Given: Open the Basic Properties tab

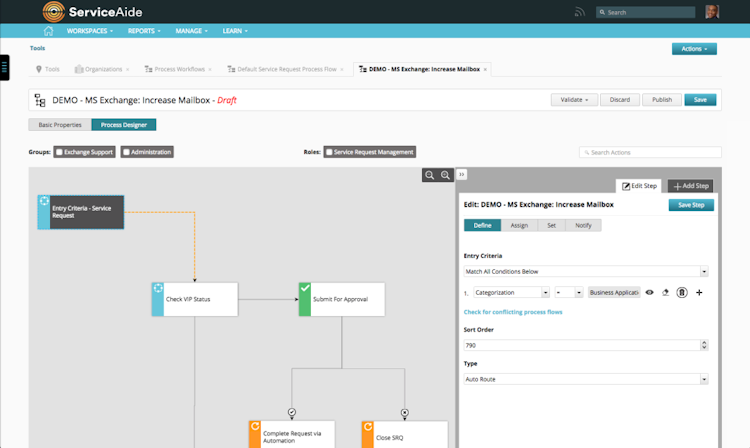Looking at the screenshot, I should point(60,125).
